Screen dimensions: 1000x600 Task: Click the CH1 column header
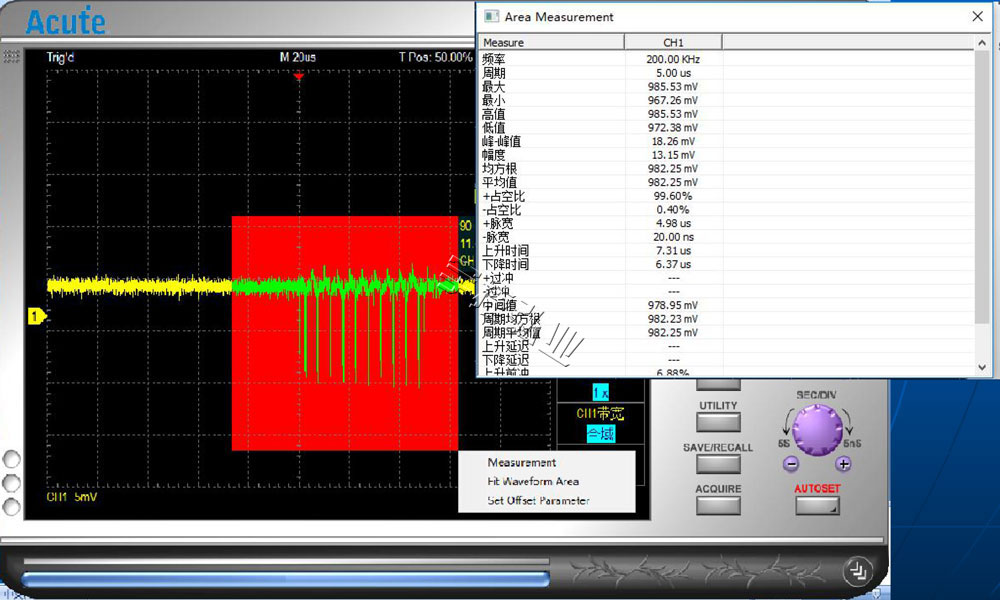click(673, 42)
